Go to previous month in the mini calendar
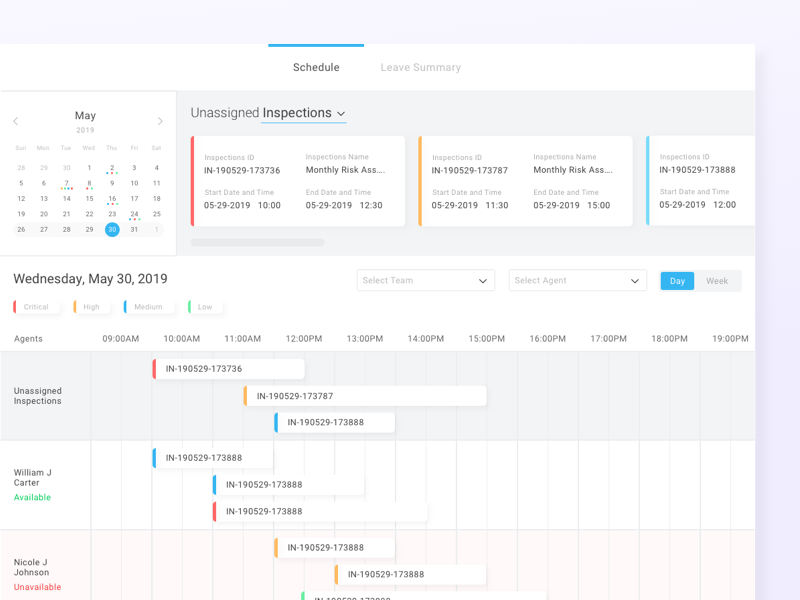The image size is (800, 600). pos(15,120)
